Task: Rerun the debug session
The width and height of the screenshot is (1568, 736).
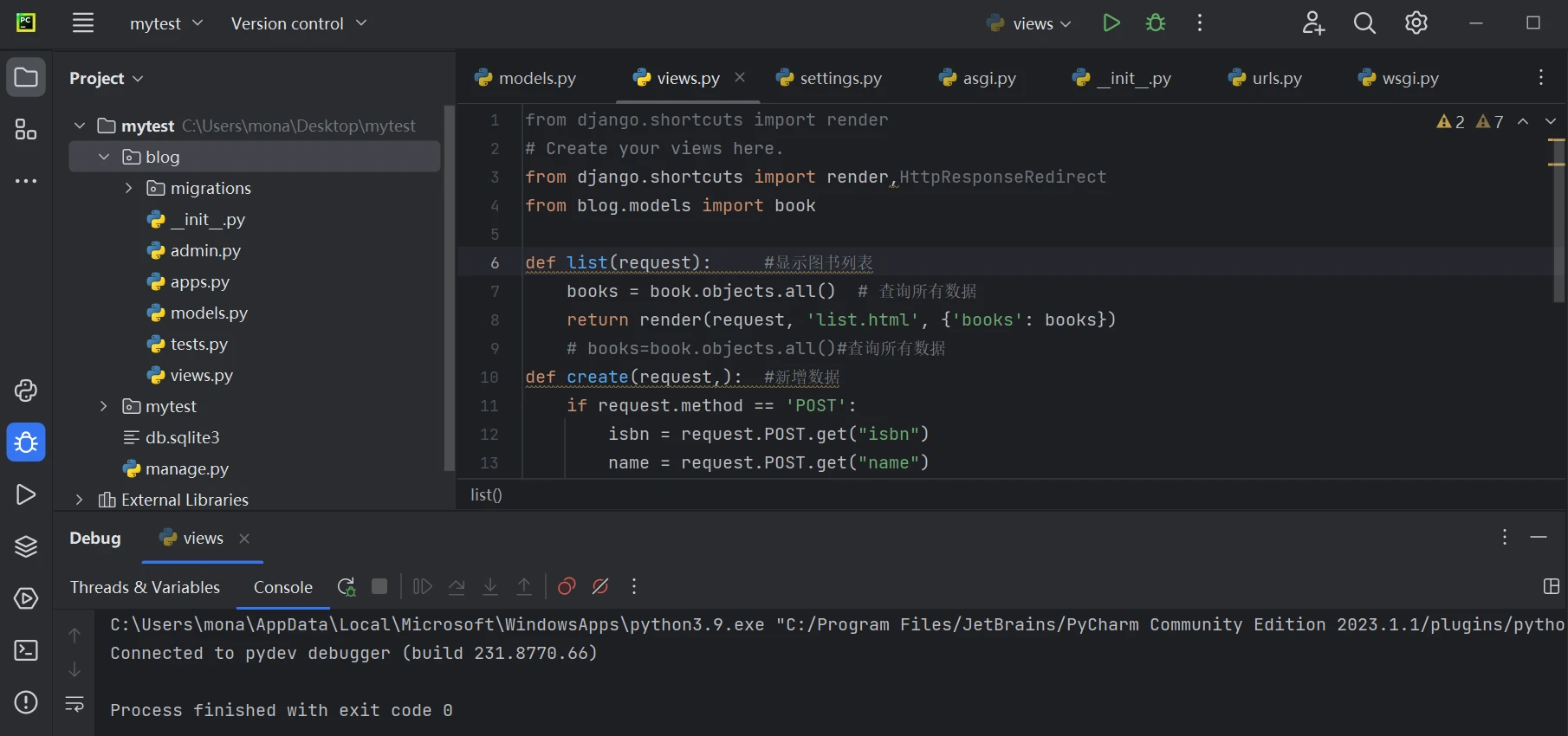Action: pos(347,587)
